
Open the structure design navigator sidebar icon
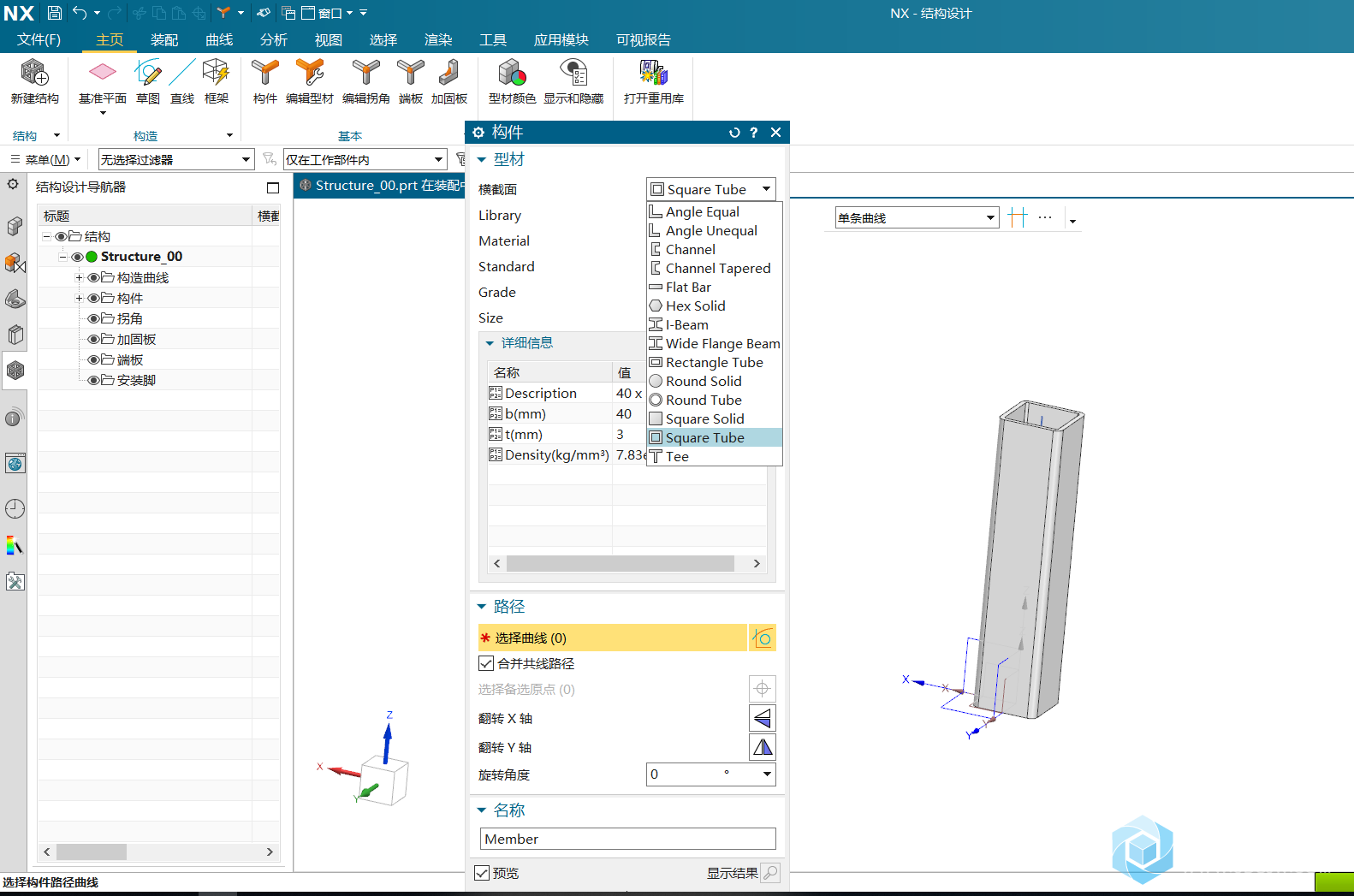(x=15, y=371)
